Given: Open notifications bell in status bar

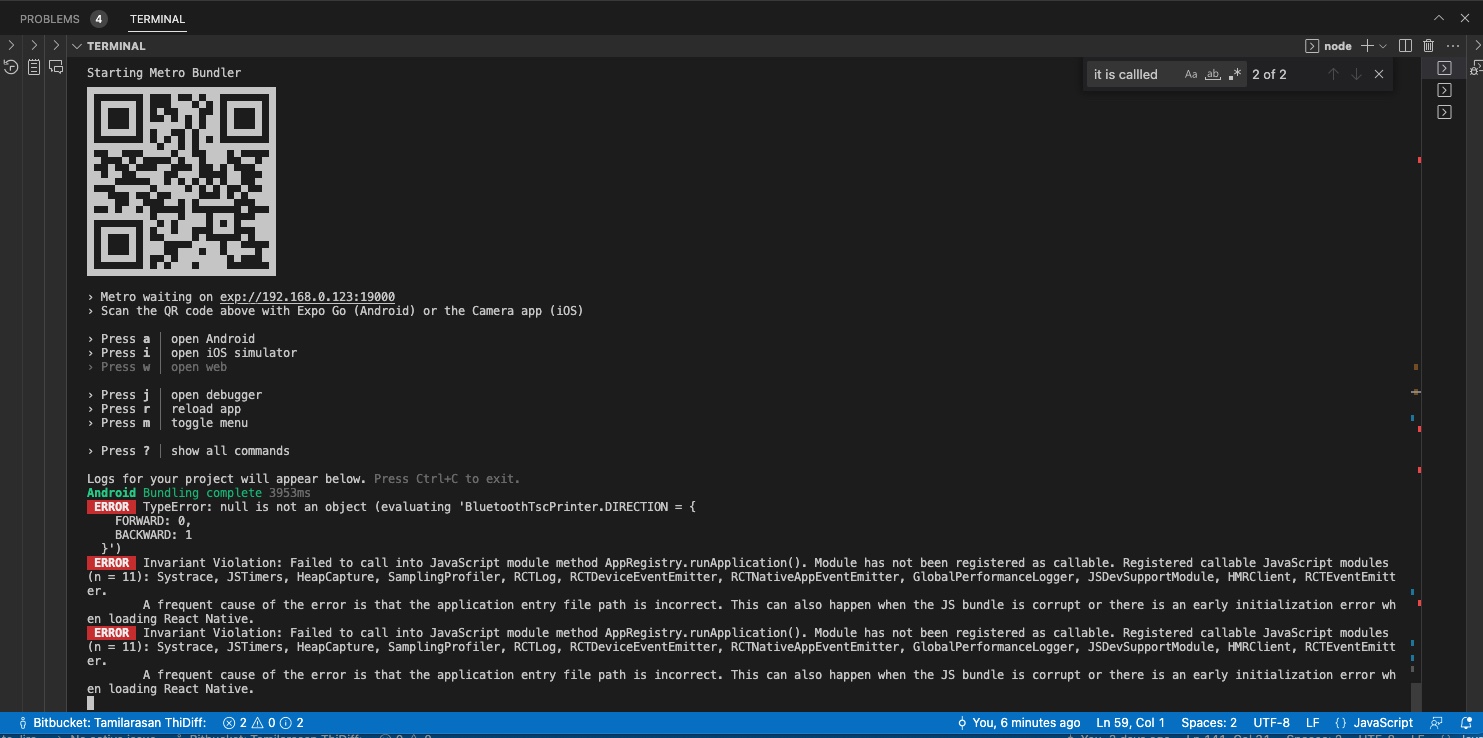Looking at the screenshot, I should (x=1465, y=722).
